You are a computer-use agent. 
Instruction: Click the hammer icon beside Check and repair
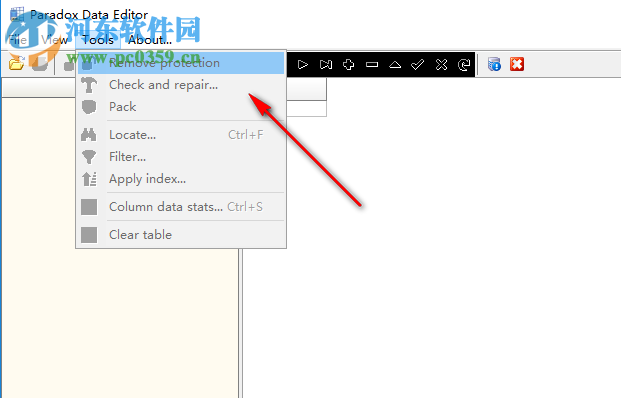(89, 85)
